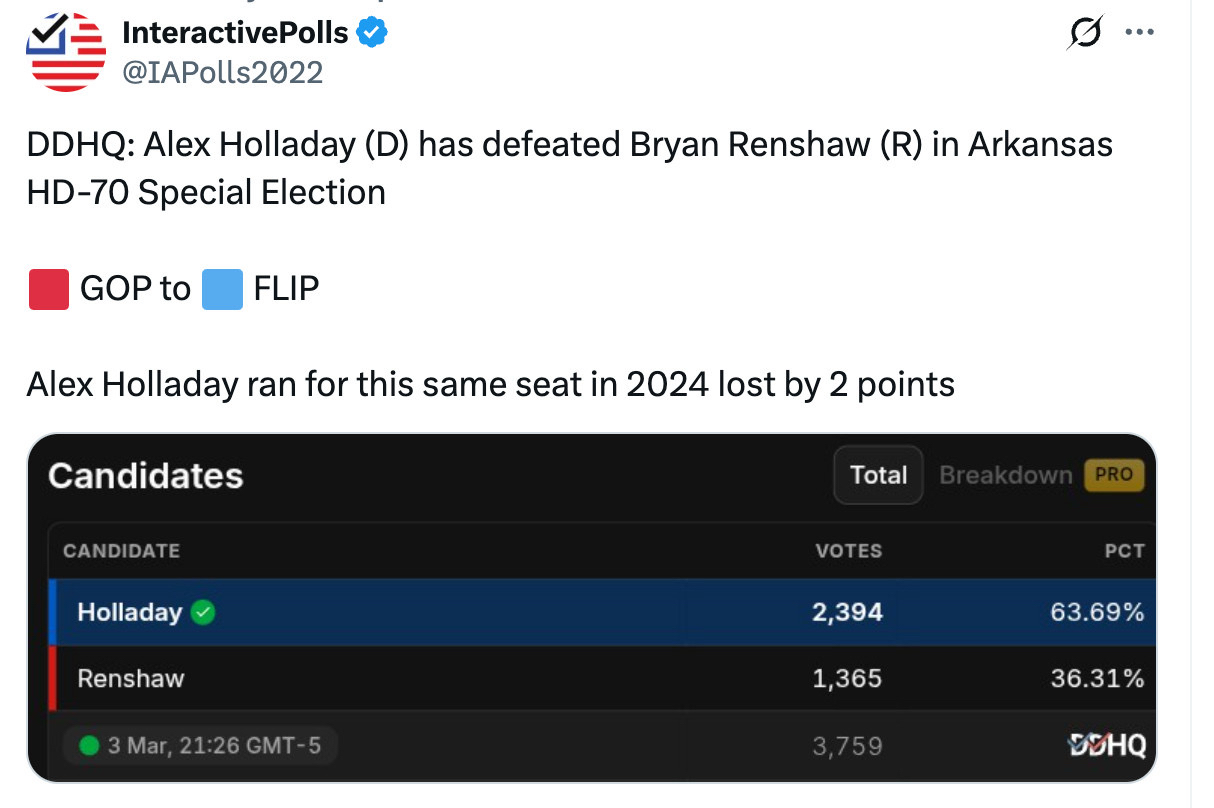Viewport: 1214px width, 808px height.
Task: Click the red GOP square emoji
Action: point(49,289)
